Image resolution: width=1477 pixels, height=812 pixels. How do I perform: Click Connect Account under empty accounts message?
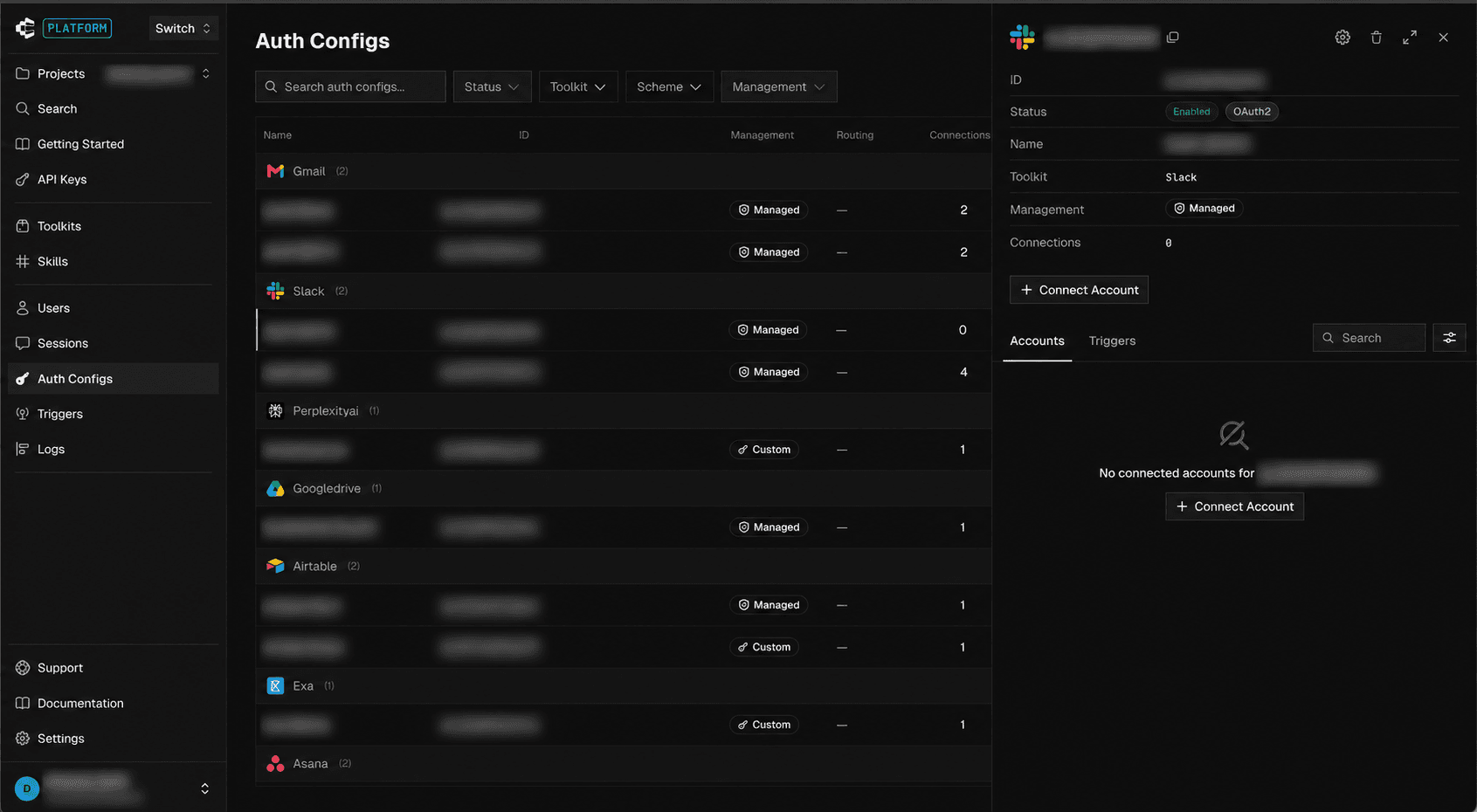1234,506
